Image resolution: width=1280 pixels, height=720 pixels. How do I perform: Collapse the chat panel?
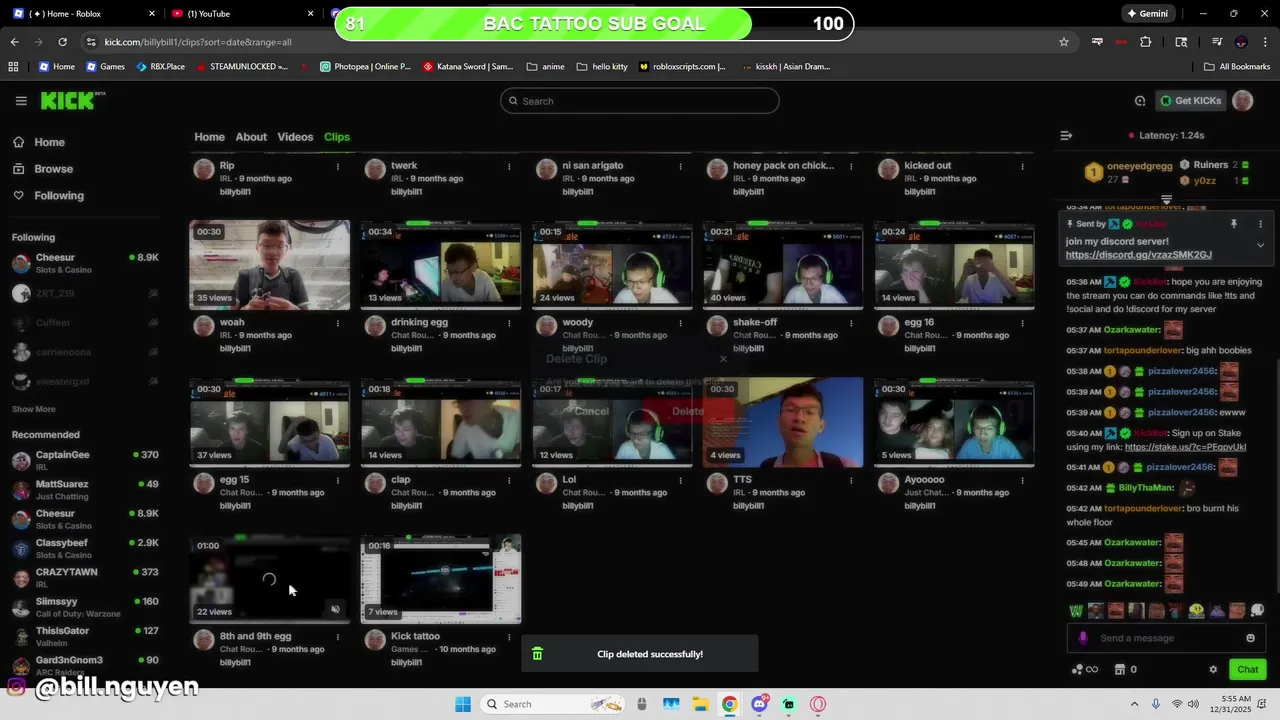tap(1066, 135)
